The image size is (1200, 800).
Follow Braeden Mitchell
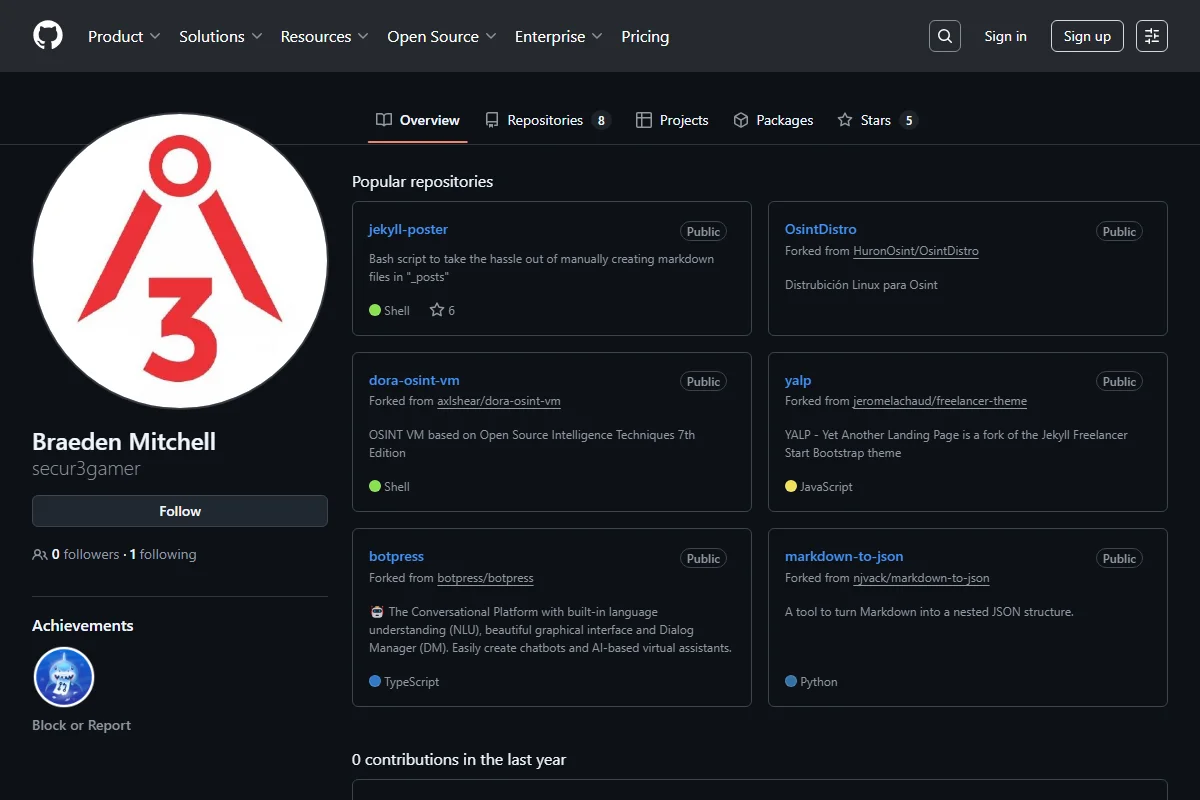tap(180, 511)
